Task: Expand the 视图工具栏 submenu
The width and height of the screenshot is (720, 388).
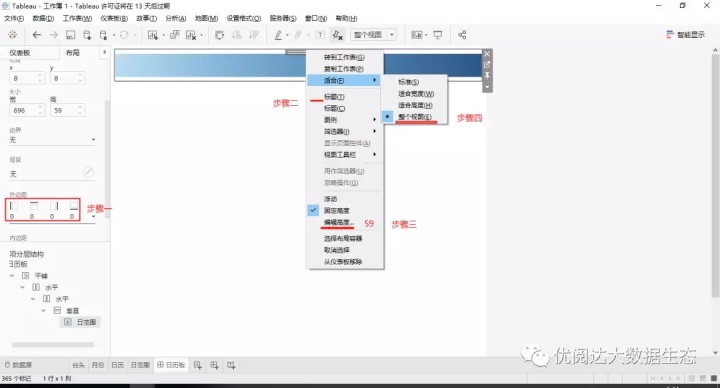Action: pyautogui.click(x=345, y=155)
